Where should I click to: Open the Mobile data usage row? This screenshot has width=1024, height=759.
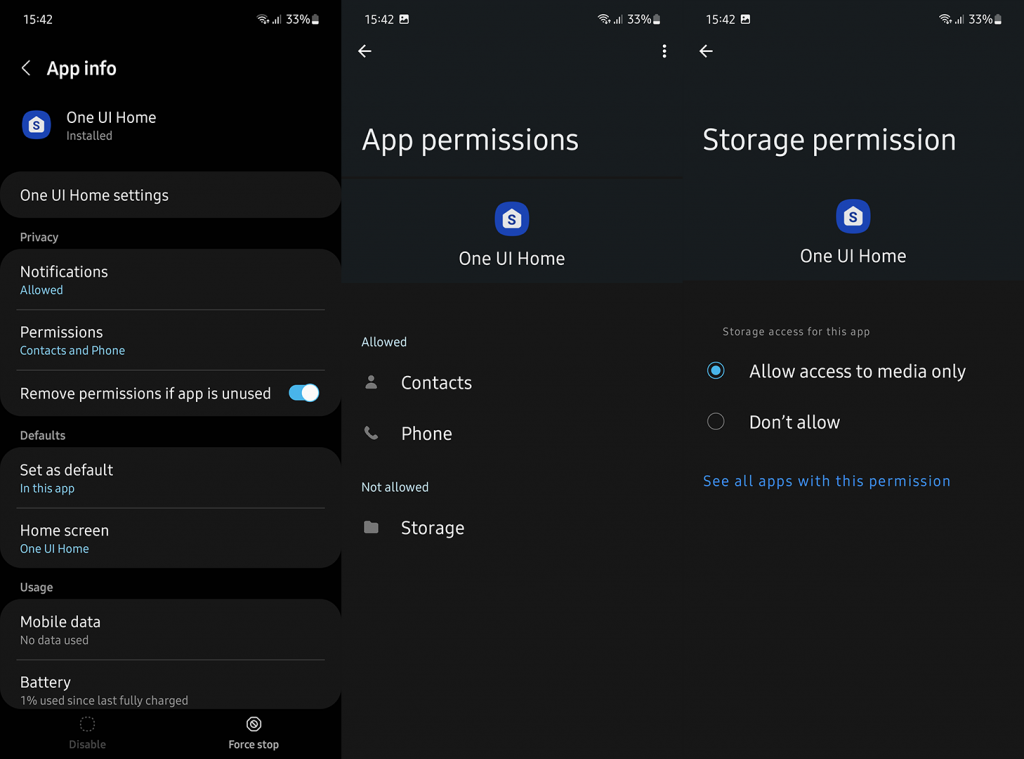[x=170, y=630]
